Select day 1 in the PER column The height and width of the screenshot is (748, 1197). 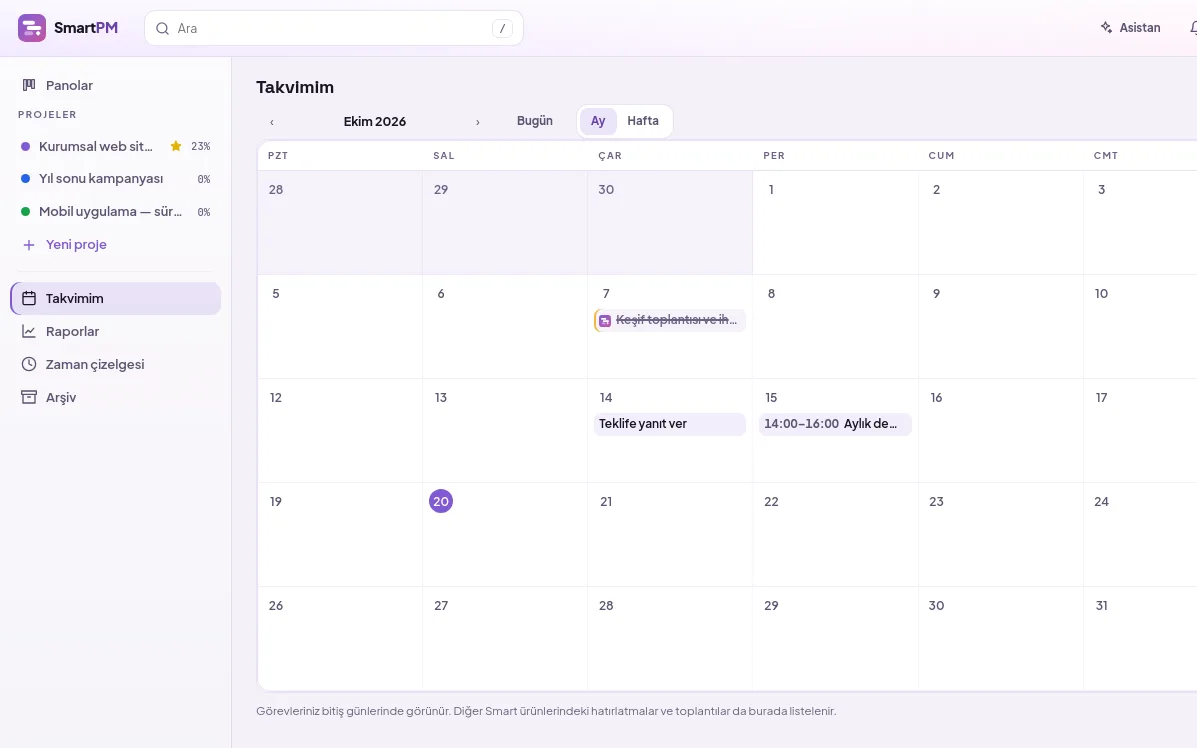click(771, 189)
